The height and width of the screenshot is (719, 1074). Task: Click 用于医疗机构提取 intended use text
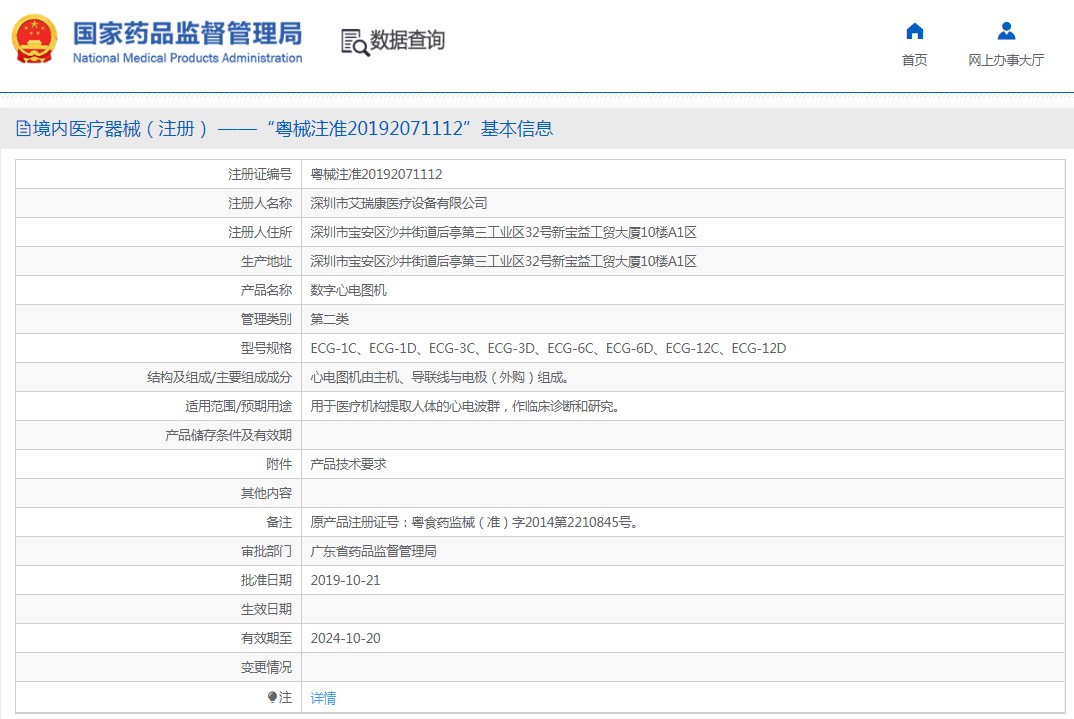[465, 406]
